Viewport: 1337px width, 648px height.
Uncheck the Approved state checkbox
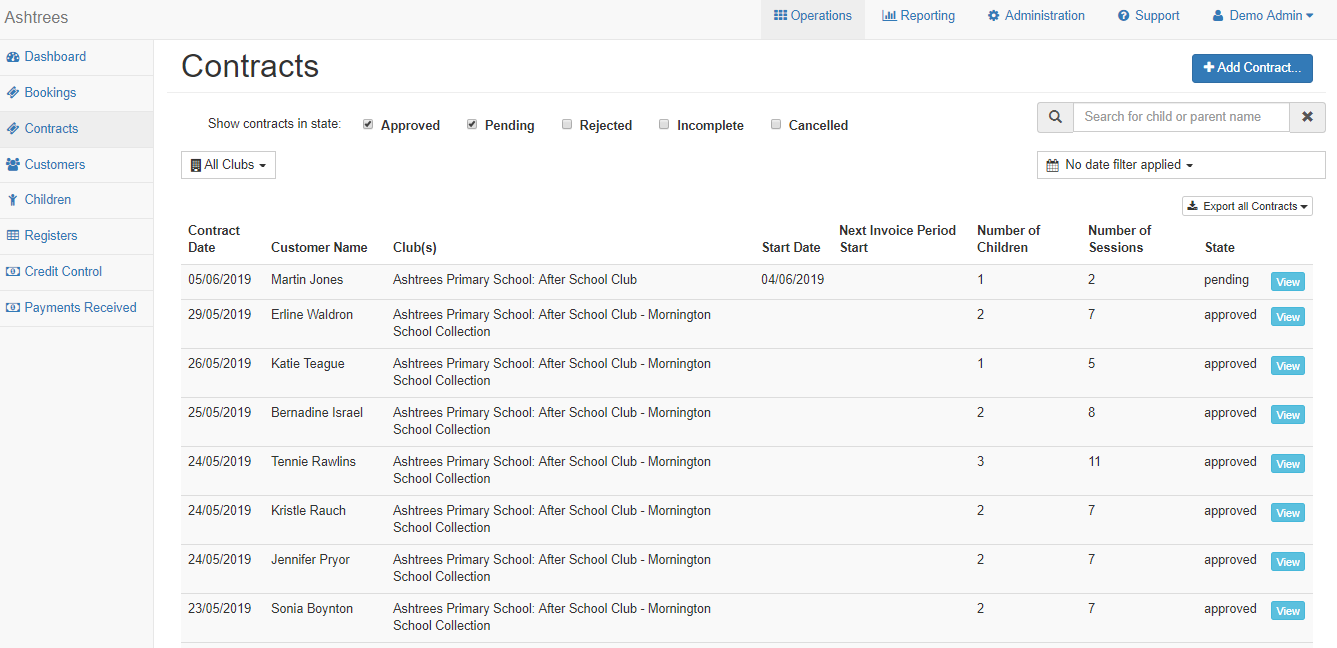point(368,125)
